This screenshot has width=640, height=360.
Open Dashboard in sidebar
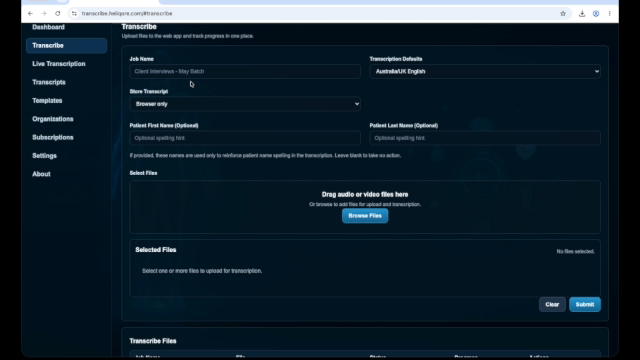click(48, 27)
